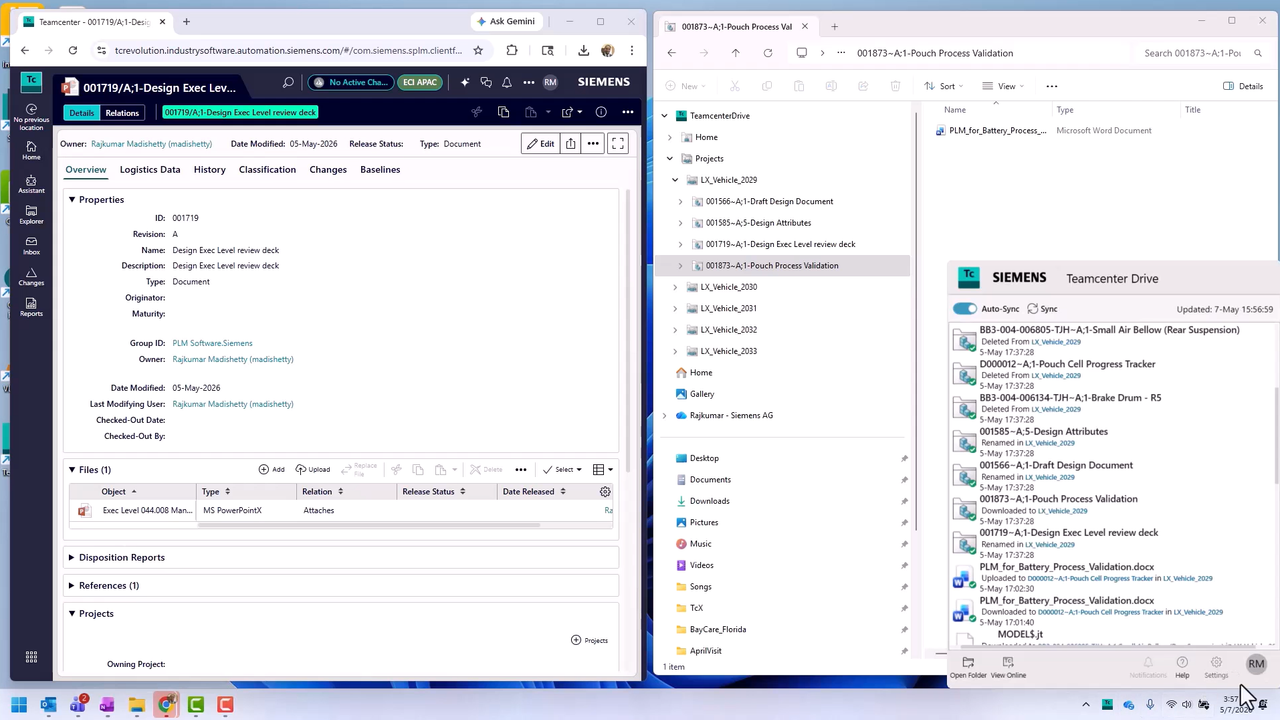Open the Classification tab
Image resolution: width=1280 pixels, height=720 pixels.
point(267,170)
